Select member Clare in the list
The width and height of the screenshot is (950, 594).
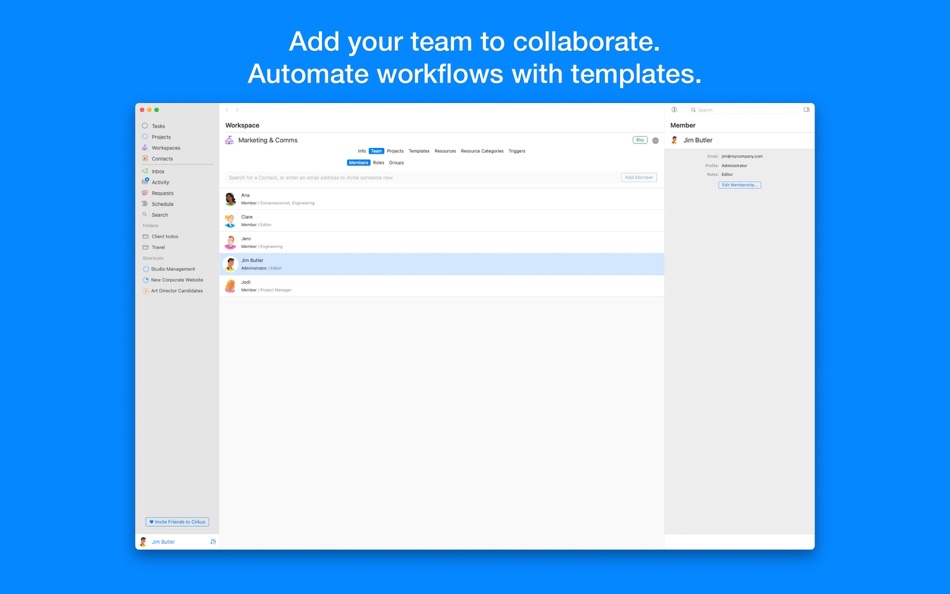click(x=442, y=221)
